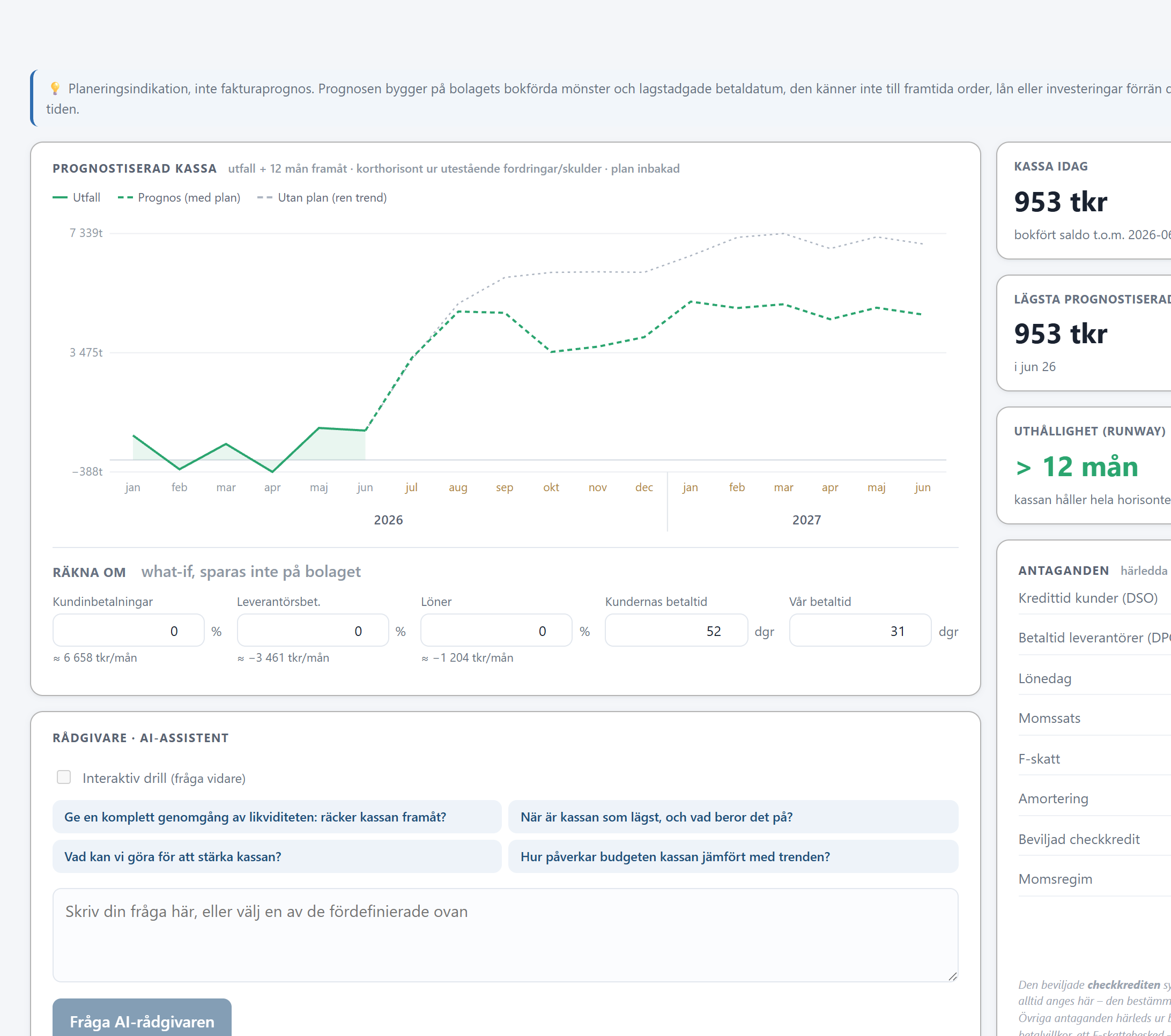The width and height of the screenshot is (1171, 1036).
Task: Click the 2027 year label under the chart
Action: (x=806, y=520)
